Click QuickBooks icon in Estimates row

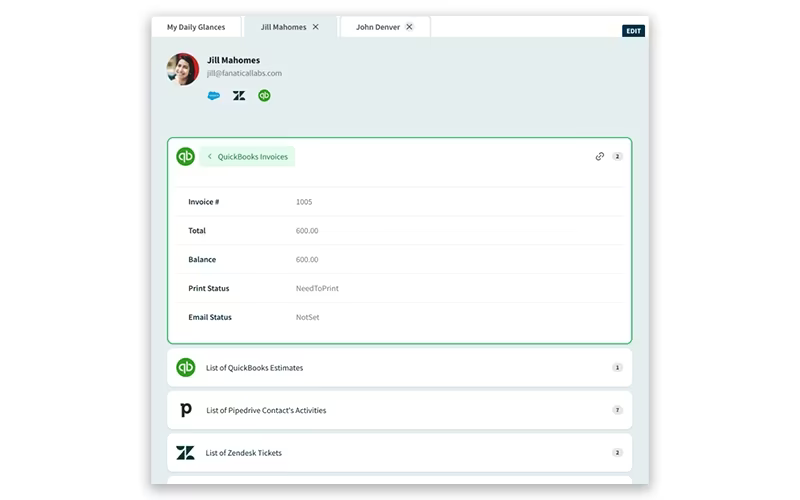(186, 367)
